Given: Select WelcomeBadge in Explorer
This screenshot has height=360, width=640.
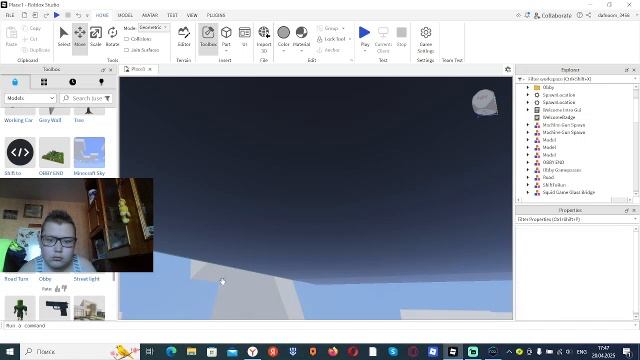Looking at the screenshot, I should pyautogui.click(x=559, y=118).
